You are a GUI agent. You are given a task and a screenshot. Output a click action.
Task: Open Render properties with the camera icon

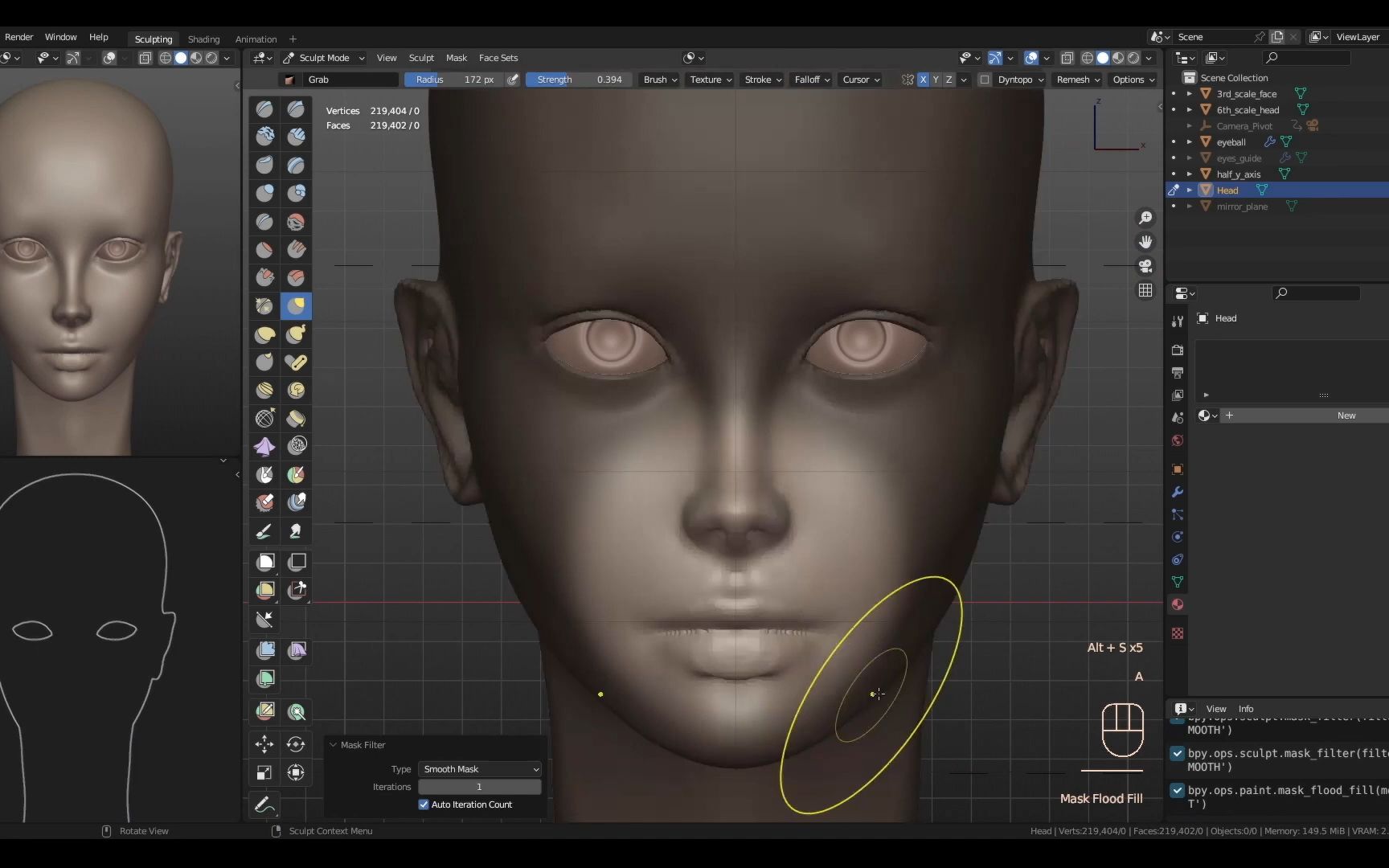coord(1177,350)
